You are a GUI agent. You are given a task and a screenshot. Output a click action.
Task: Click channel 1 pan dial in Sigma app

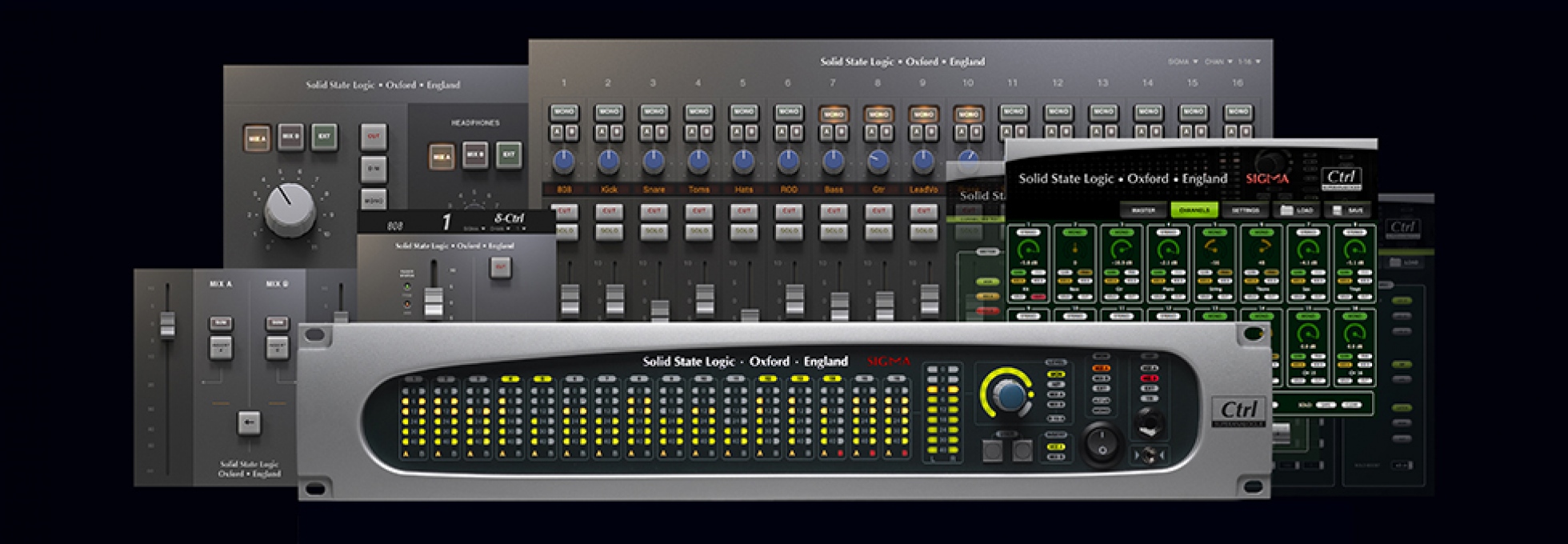pyautogui.click(x=1027, y=250)
